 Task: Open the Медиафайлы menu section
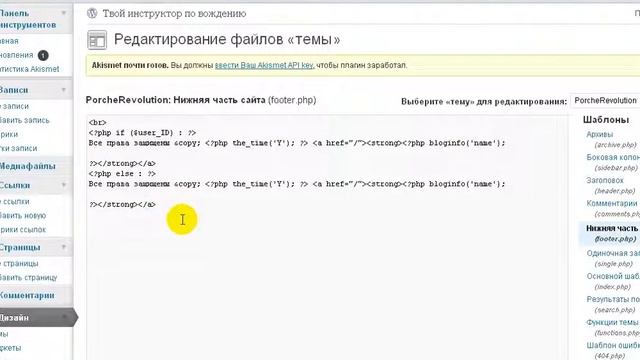click(x=27, y=166)
